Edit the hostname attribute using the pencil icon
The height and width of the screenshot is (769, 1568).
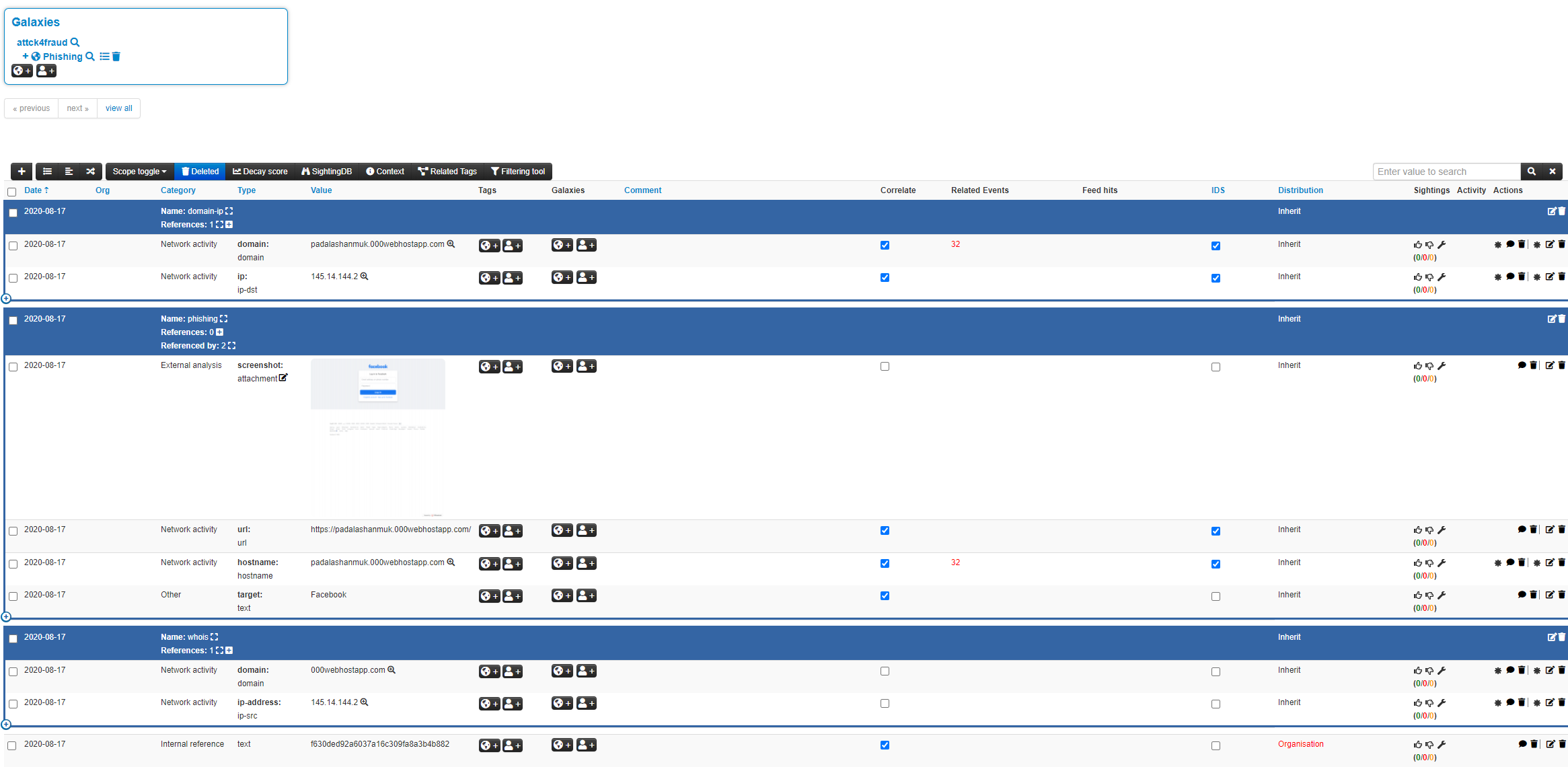[1549, 562]
